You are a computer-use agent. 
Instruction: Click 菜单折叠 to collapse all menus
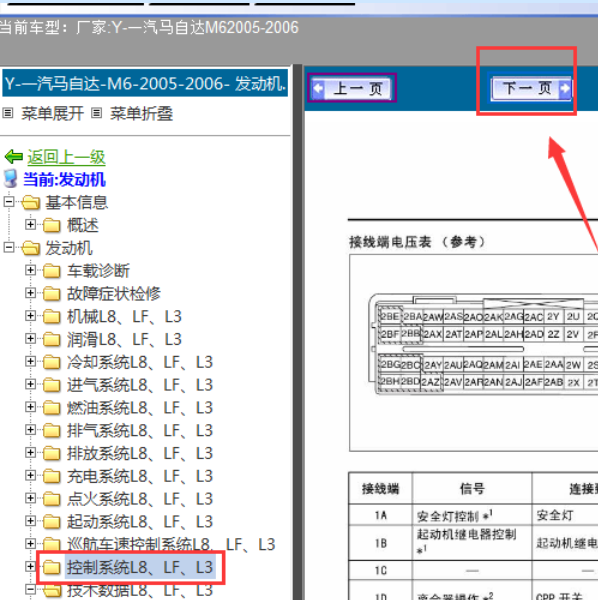coord(141,114)
